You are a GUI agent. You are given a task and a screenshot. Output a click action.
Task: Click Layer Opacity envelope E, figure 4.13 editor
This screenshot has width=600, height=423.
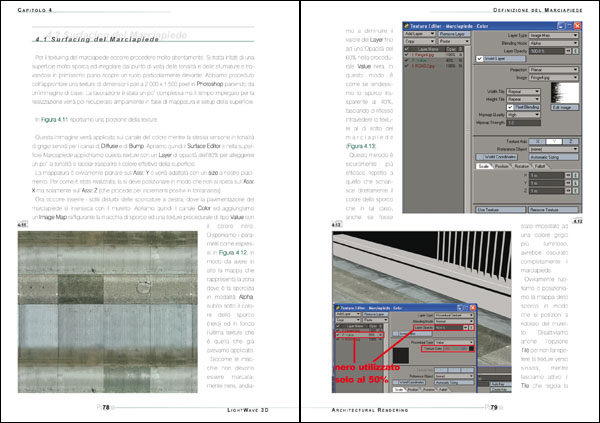(x=471, y=328)
